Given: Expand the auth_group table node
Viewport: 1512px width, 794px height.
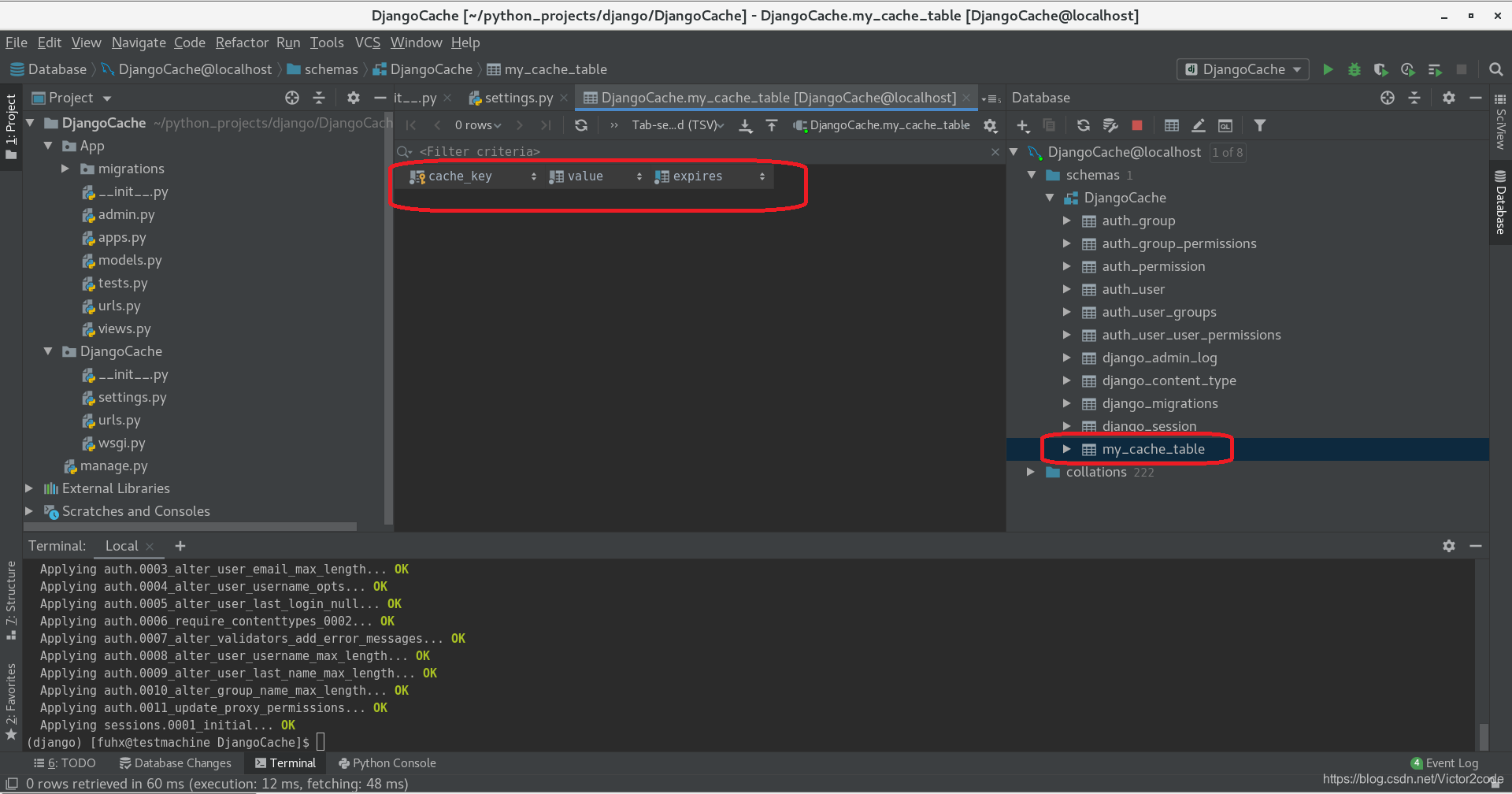Looking at the screenshot, I should 1066,221.
